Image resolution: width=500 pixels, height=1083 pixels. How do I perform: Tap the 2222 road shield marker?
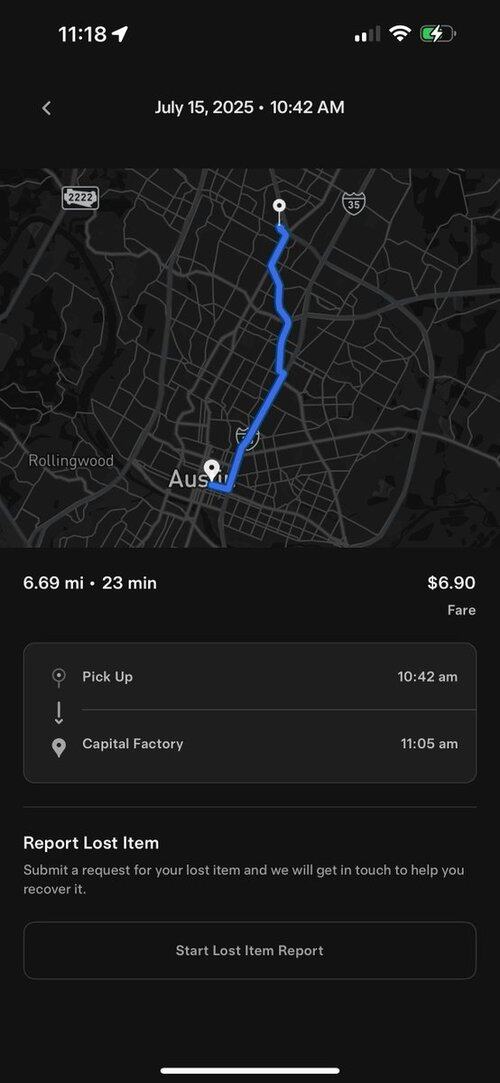[81, 198]
